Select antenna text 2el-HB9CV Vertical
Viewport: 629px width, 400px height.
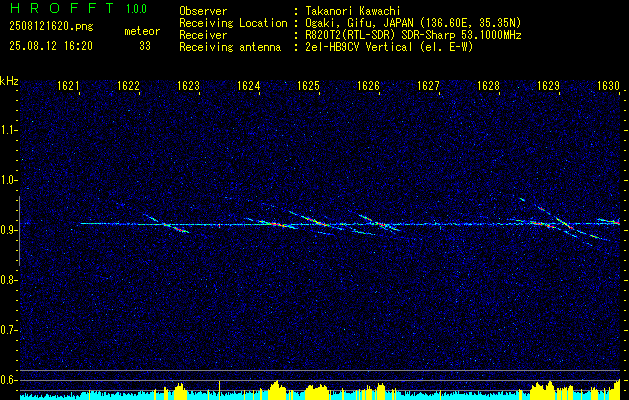pos(359,47)
